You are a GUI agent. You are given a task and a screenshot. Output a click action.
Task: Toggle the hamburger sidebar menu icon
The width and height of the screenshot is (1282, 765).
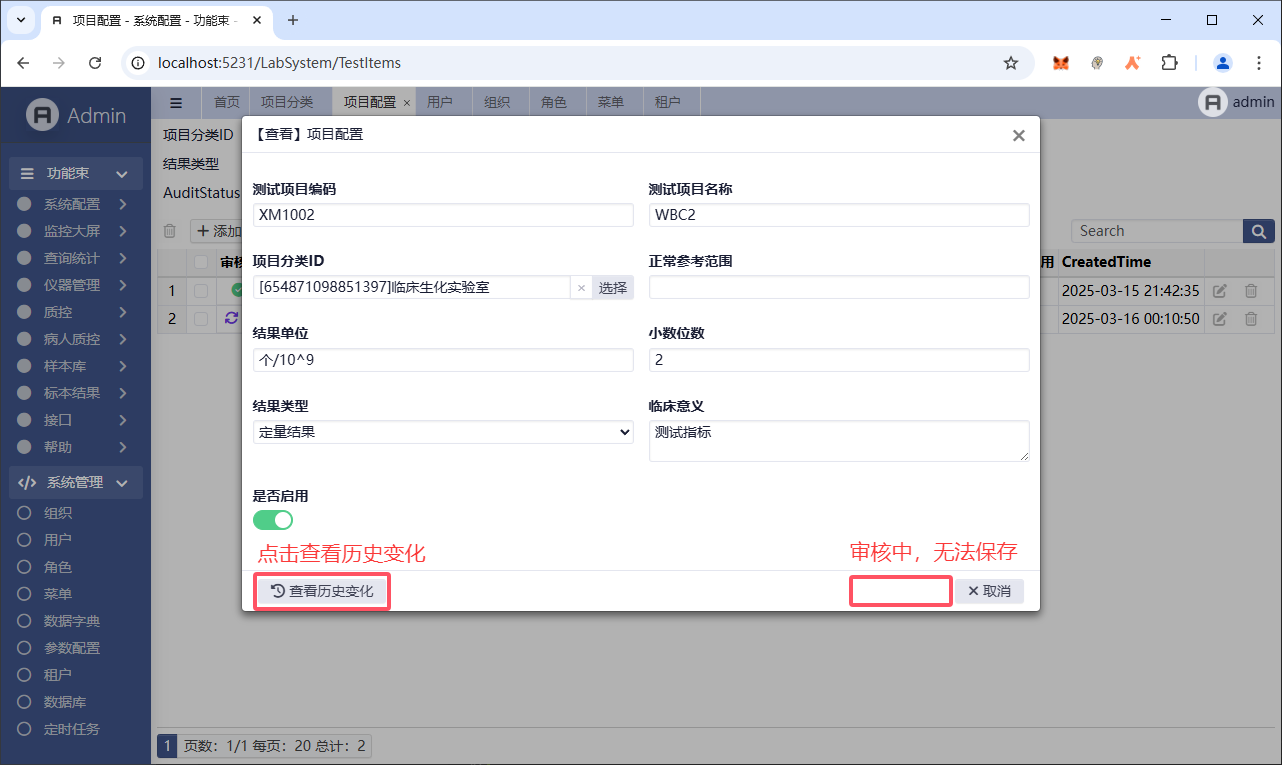176,102
